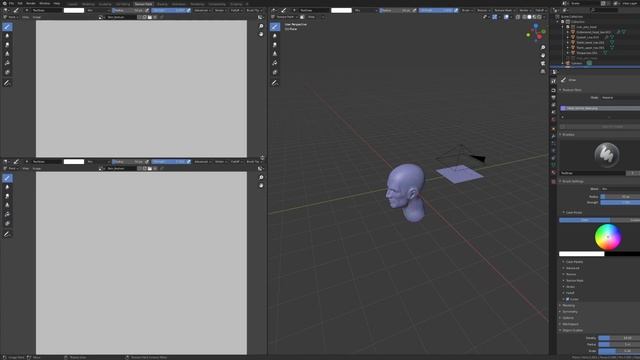Select the Fill tool in the top image editor
640x360 pixels.
point(7,63)
